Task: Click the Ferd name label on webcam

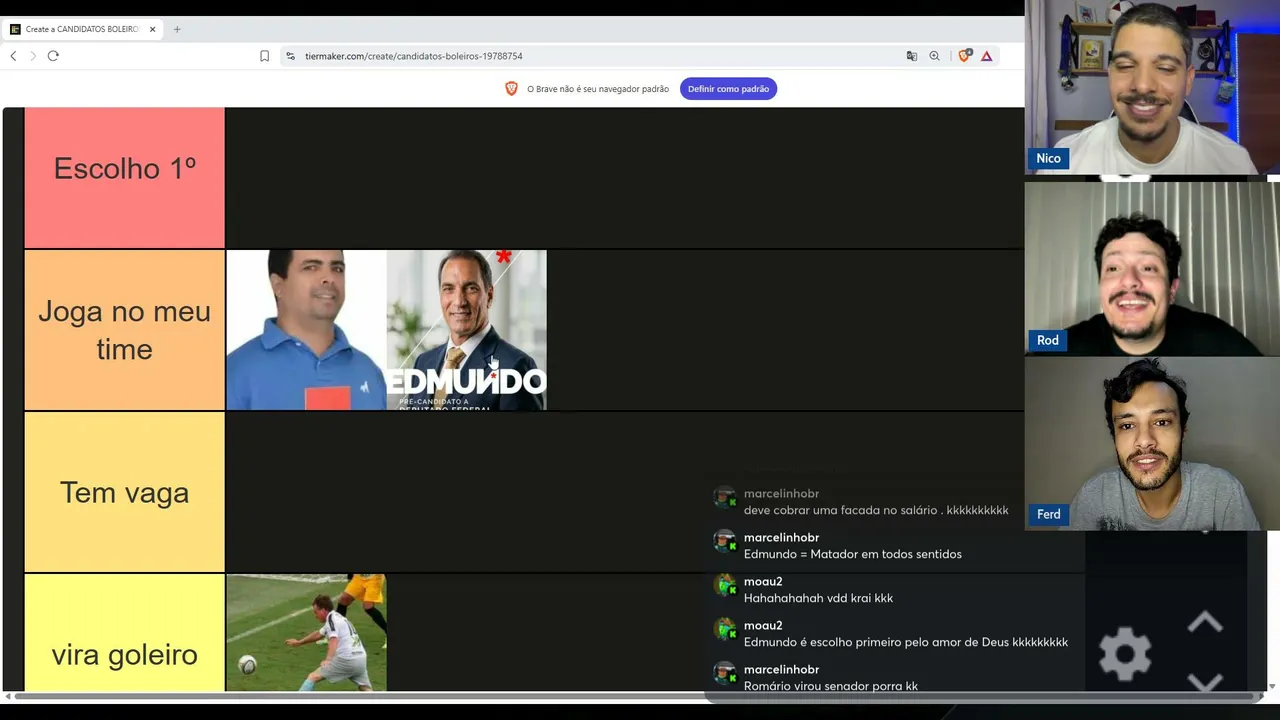Action: point(1048,514)
